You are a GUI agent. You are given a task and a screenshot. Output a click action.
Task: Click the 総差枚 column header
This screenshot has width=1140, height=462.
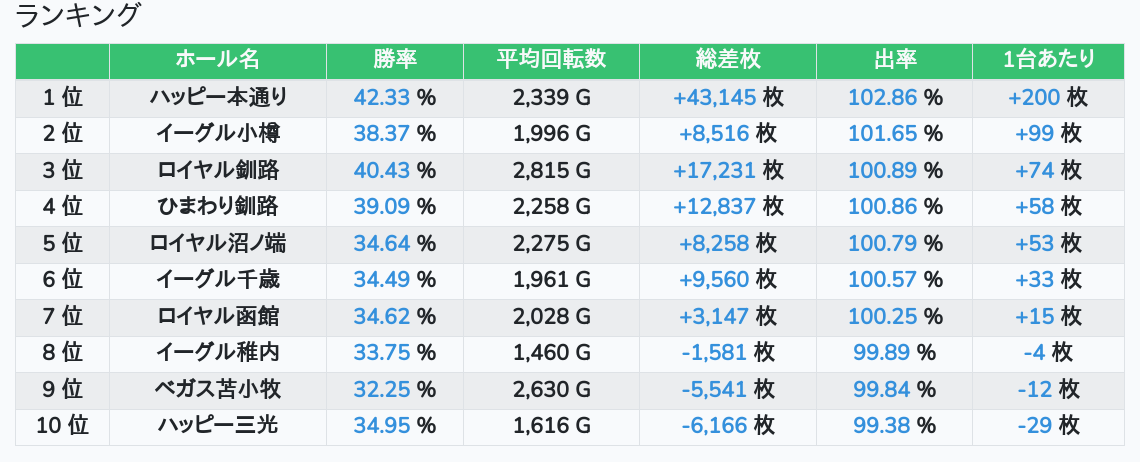(727, 60)
